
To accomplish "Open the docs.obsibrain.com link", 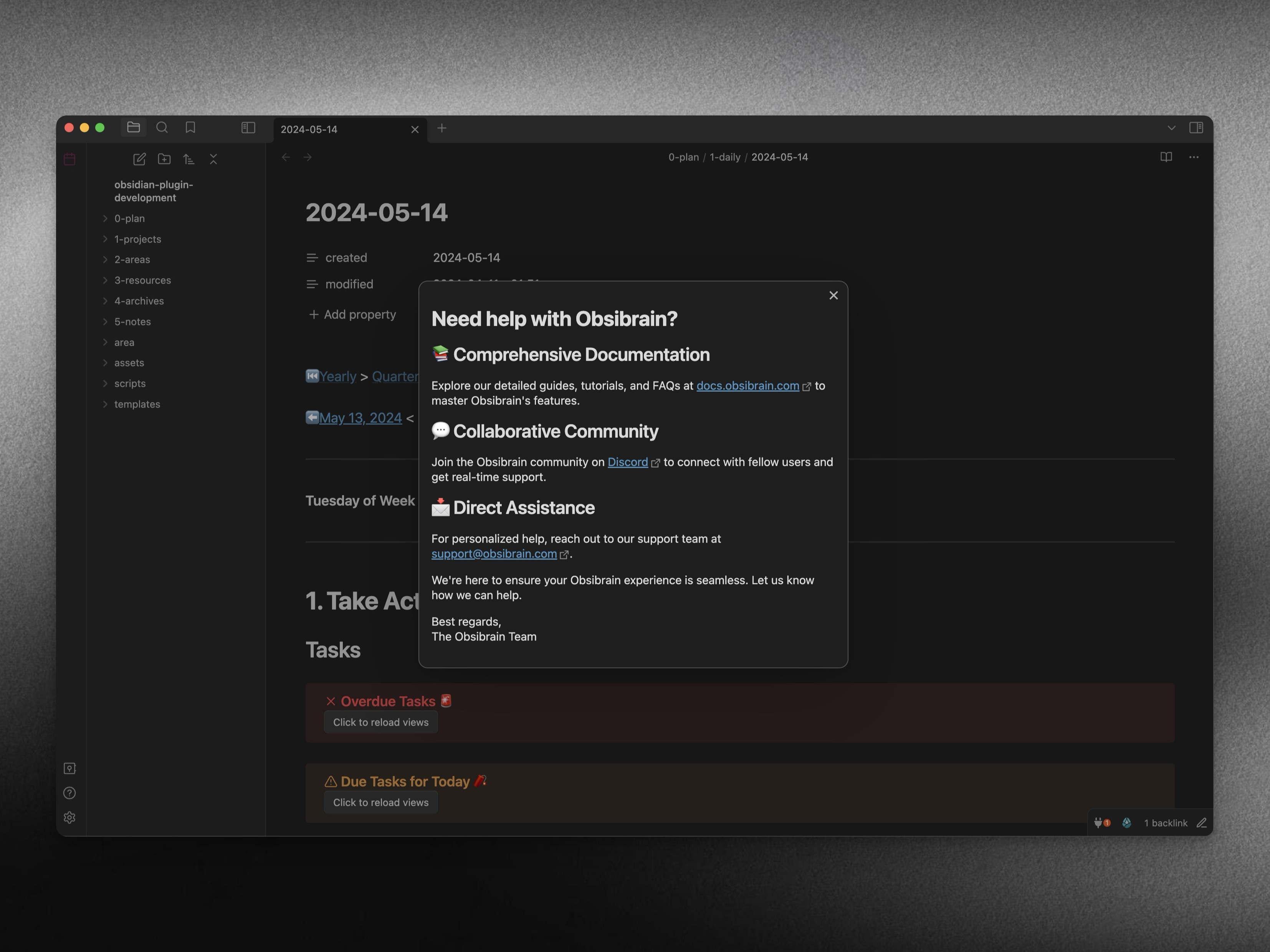I will [x=747, y=386].
